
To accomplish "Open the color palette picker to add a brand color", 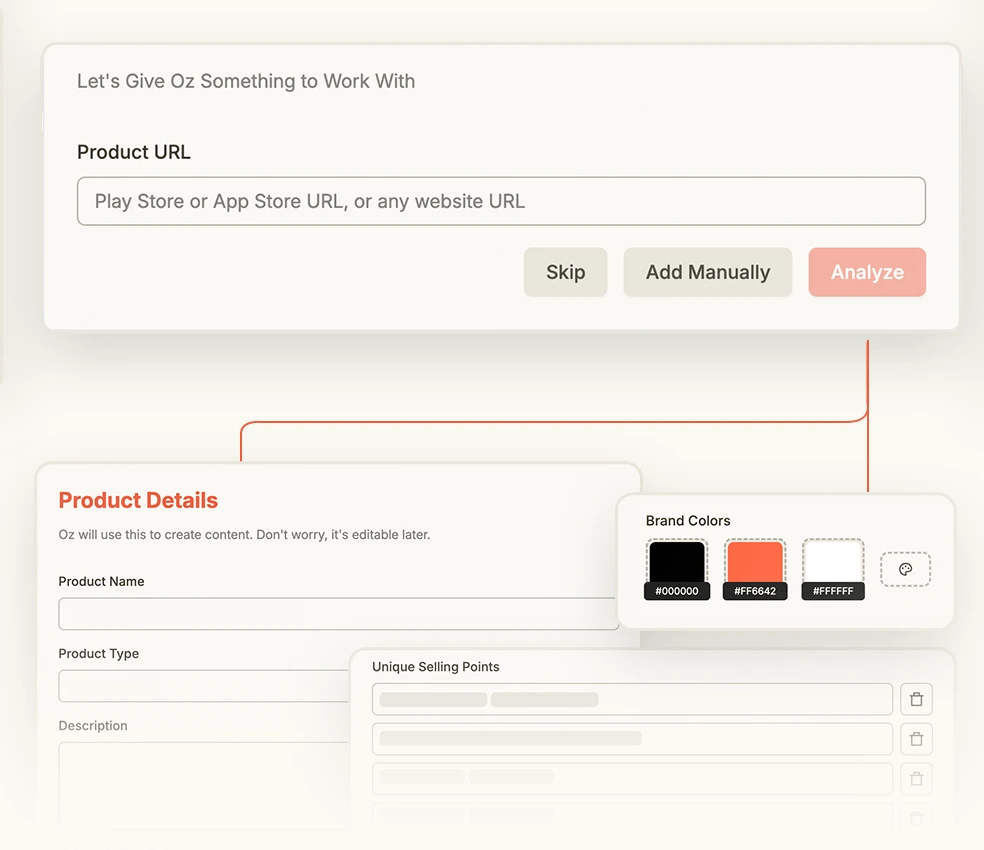I will click(905, 568).
